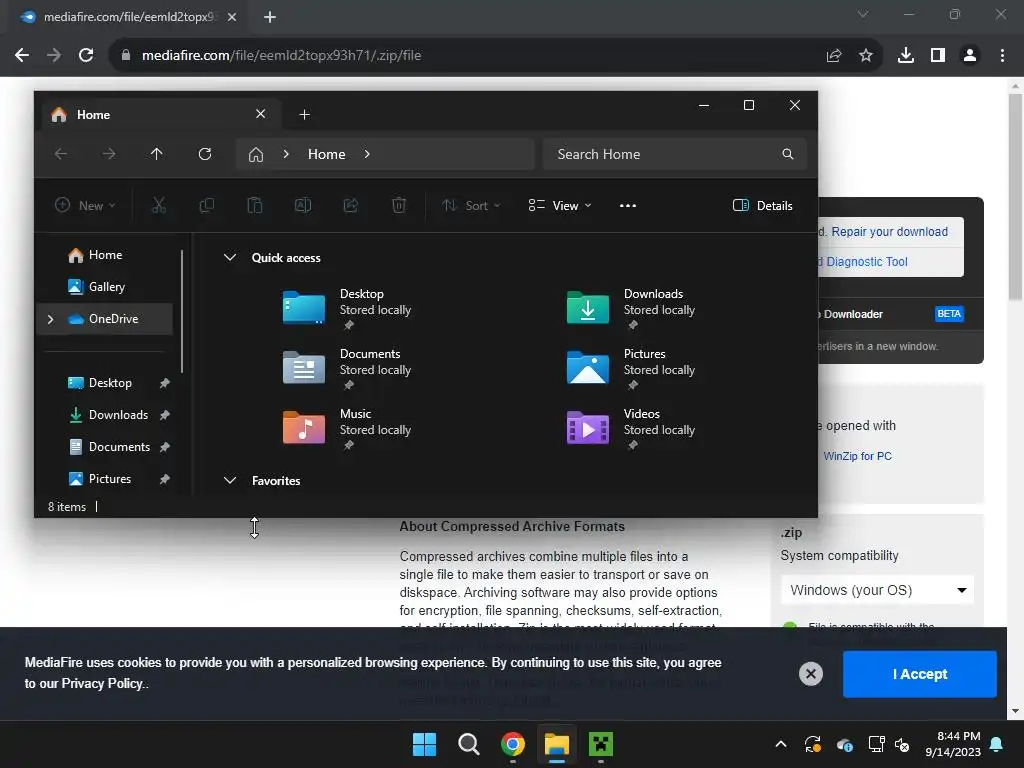Click the Chrome profile avatar icon

pos(970,56)
